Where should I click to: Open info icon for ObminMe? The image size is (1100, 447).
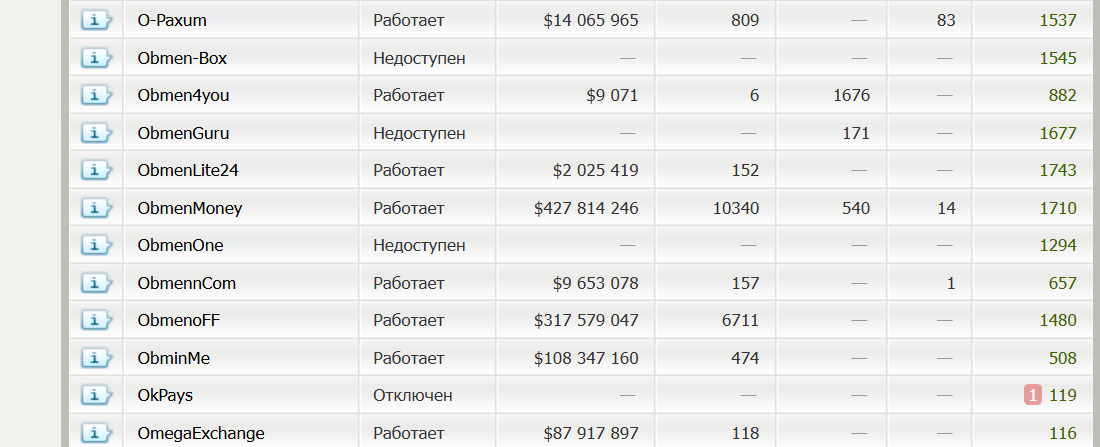click(x=95, y=358)
